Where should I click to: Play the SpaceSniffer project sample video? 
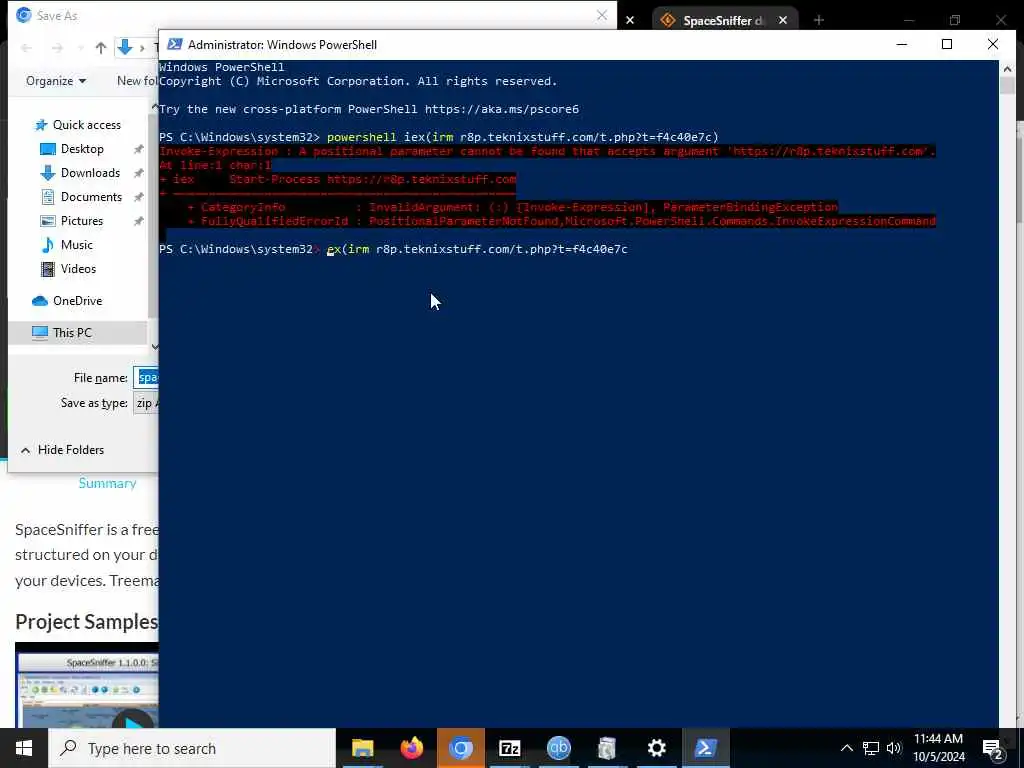[x=134, y=720]
